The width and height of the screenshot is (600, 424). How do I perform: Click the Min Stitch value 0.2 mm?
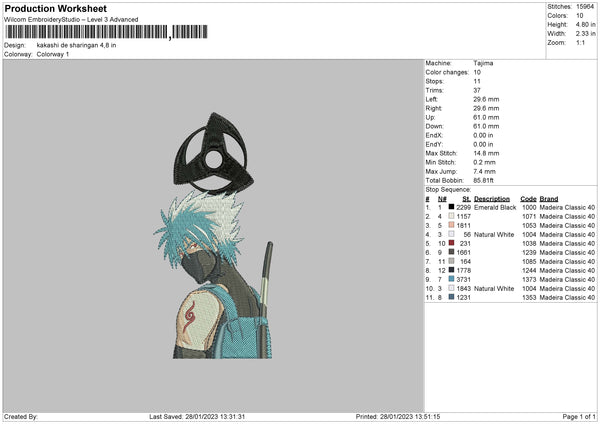pyautogui.click(x=484, y=162)
